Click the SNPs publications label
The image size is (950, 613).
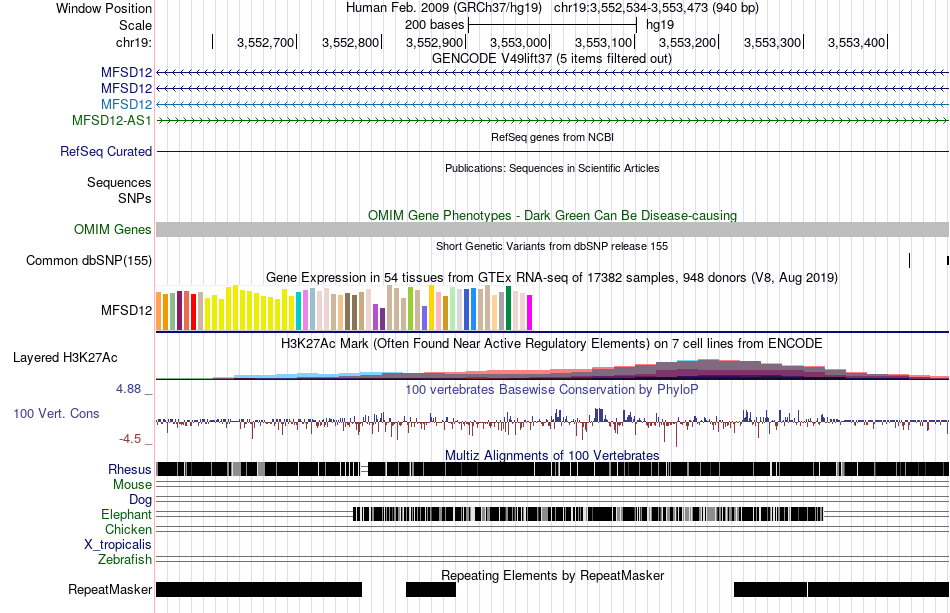135,198
